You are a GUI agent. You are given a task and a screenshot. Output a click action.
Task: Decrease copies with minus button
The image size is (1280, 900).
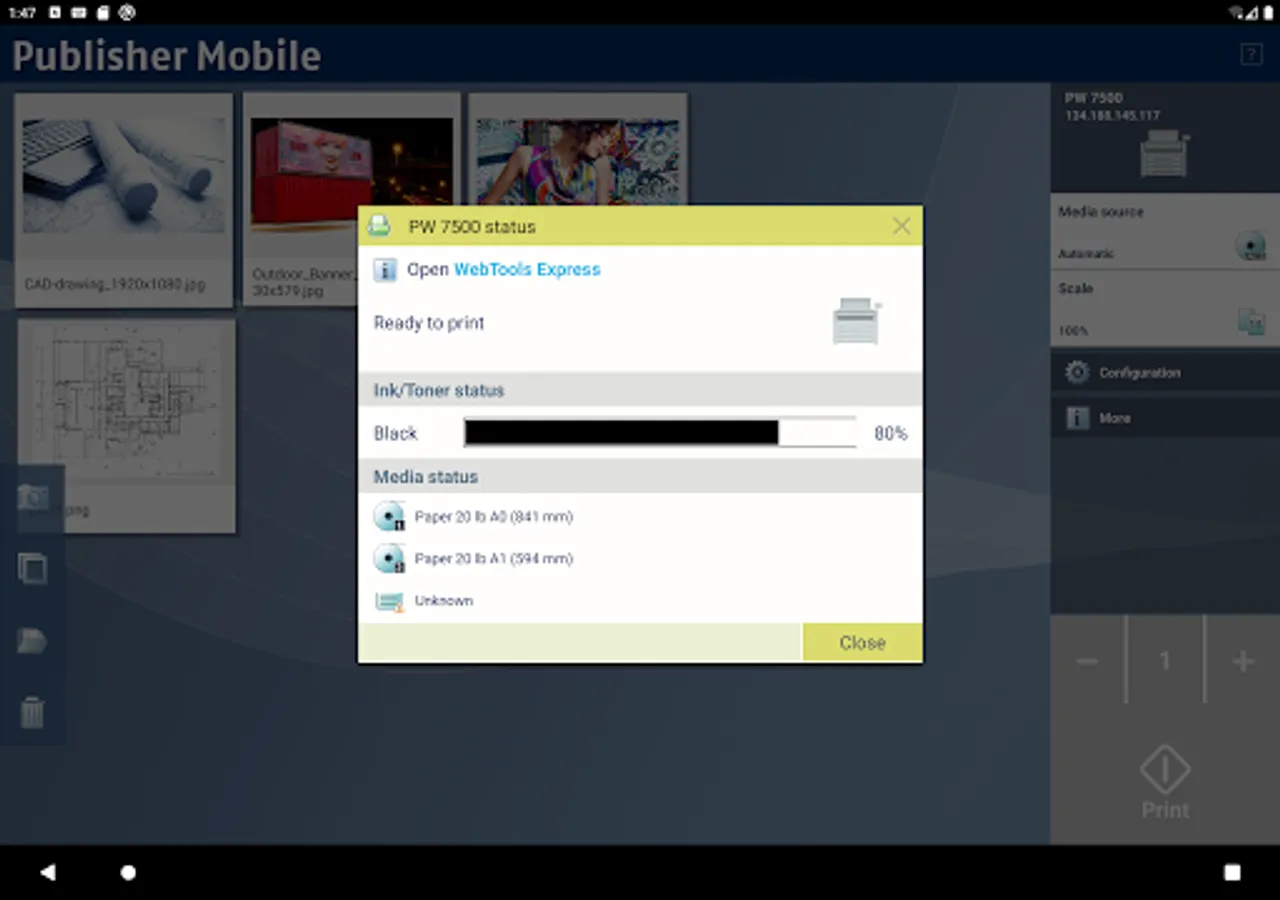pyautogui.click(x=1088, y=661)
